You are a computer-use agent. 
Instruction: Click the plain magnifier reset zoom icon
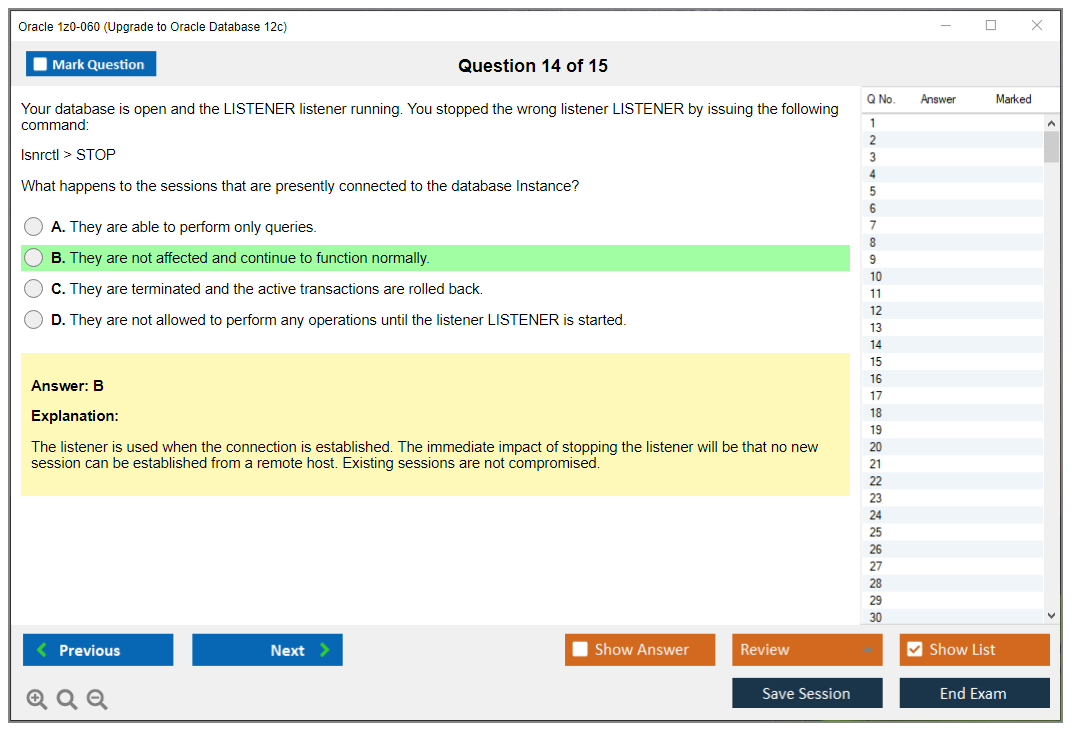tap(67, 699)
